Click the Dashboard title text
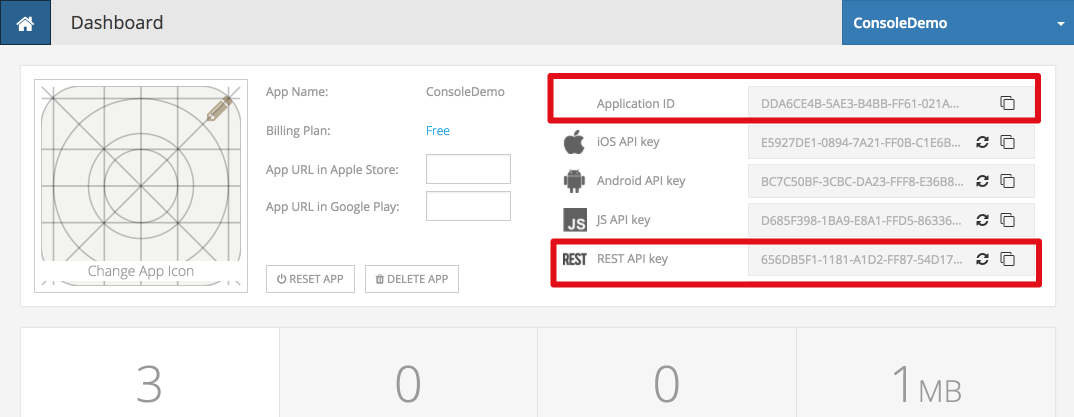The image size is (1074, 417). tap(117, 23)
